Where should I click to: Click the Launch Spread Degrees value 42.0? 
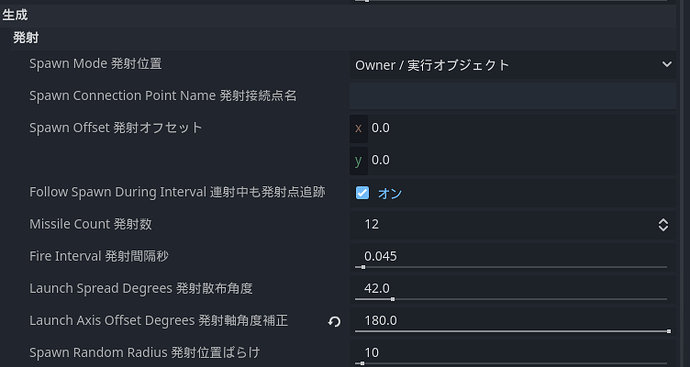(x=377, y=288)
